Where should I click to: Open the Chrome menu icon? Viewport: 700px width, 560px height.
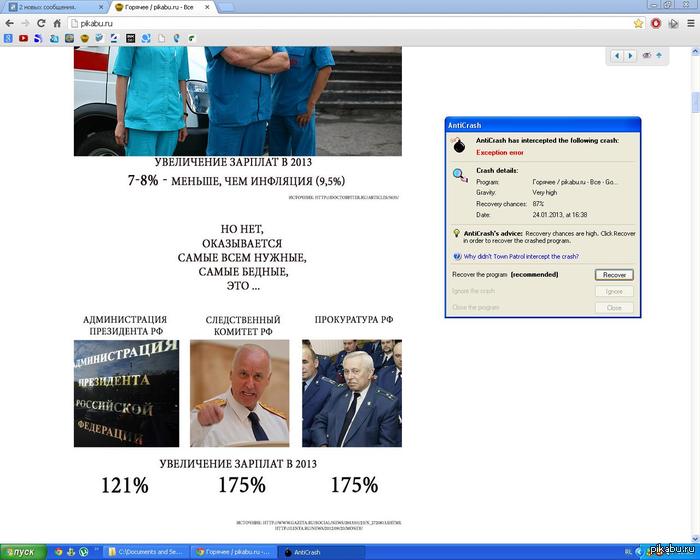tap(690, 22)
